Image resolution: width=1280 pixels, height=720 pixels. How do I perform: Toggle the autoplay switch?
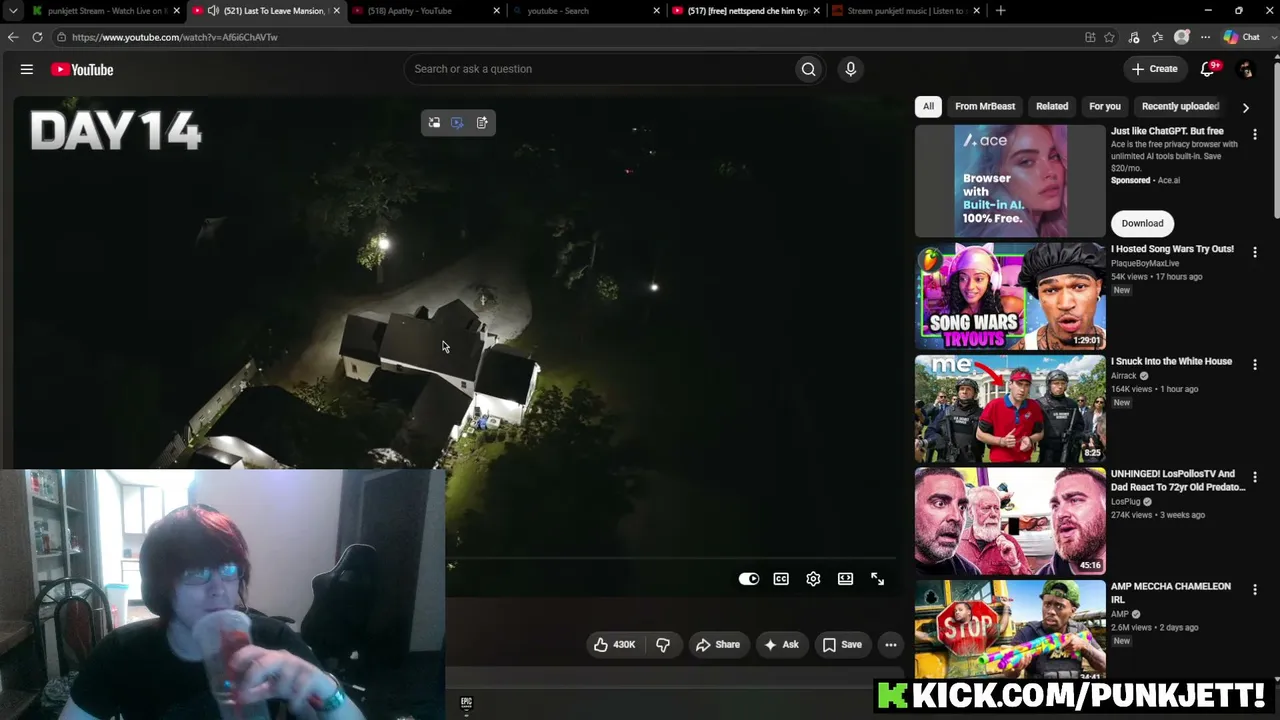749,579
